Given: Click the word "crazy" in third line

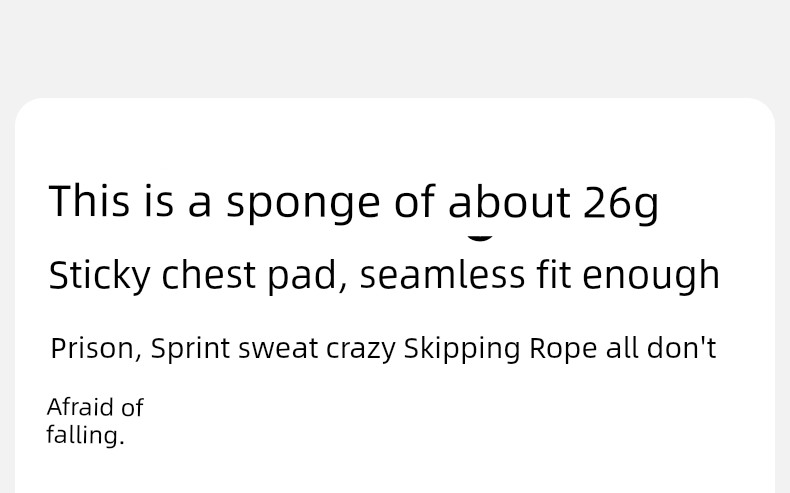Looking at the screenshot, I should tap(361, 350).
